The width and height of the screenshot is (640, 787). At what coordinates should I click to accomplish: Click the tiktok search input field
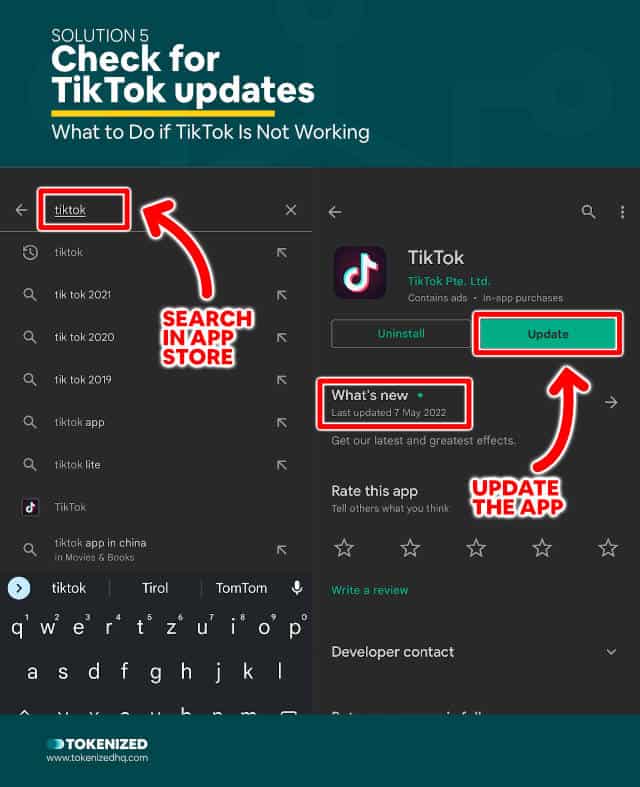pos(84,210)
